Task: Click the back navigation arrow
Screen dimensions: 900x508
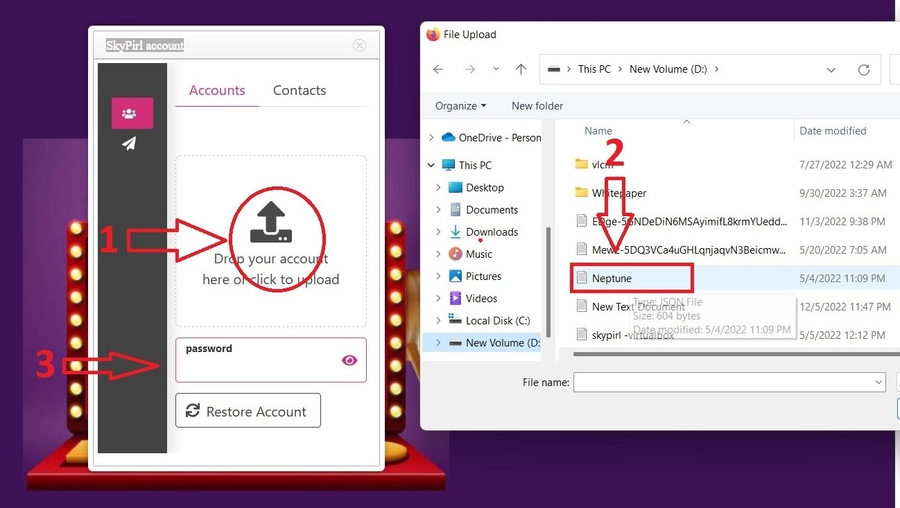Action: [x=438, y=70]
